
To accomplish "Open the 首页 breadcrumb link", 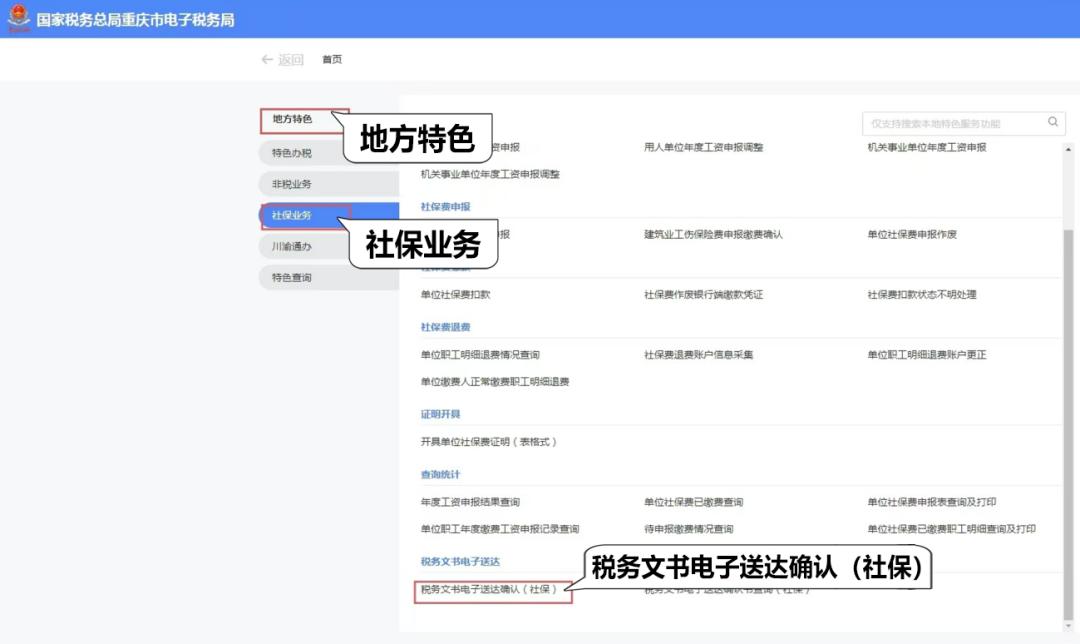I will click(x=332, y=60).
